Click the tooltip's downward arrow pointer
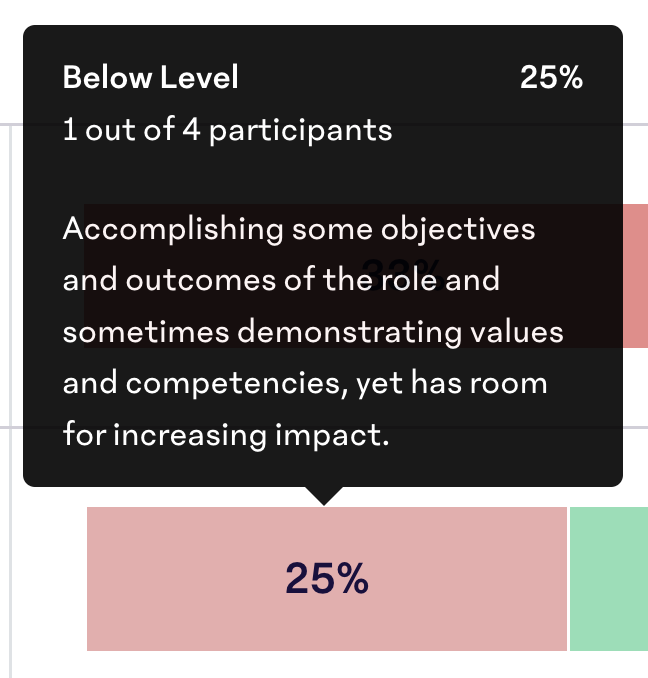This screenshot has height=678, width=648. [324, 496]
